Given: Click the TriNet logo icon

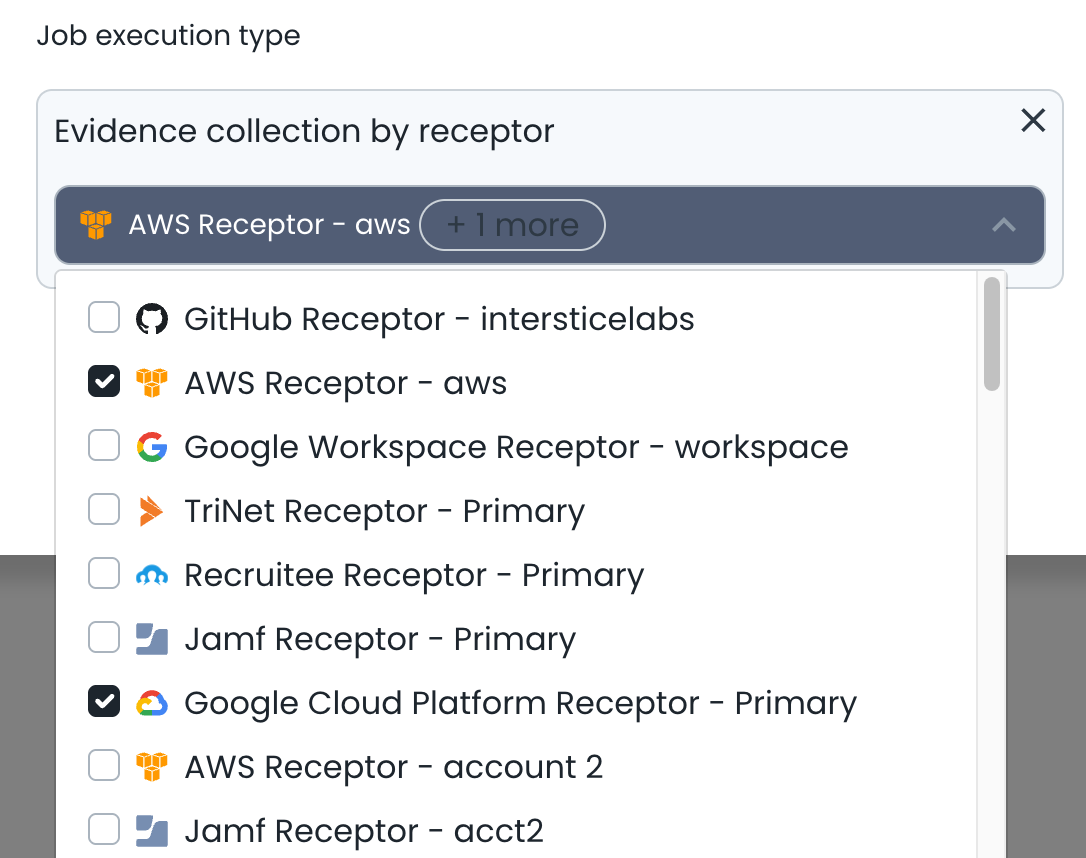Looking at the screenshot, I should pos(151,511).
